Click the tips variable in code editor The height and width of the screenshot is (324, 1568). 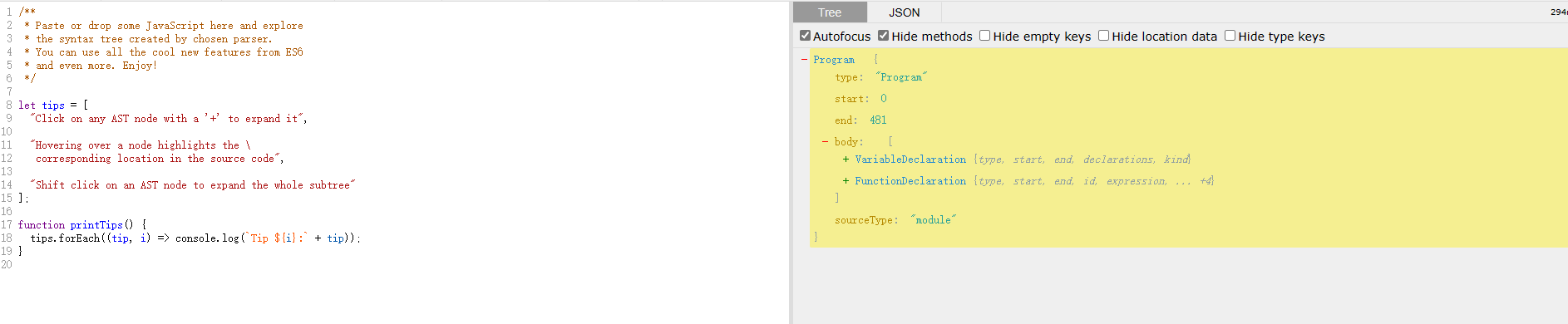point(53,106)
